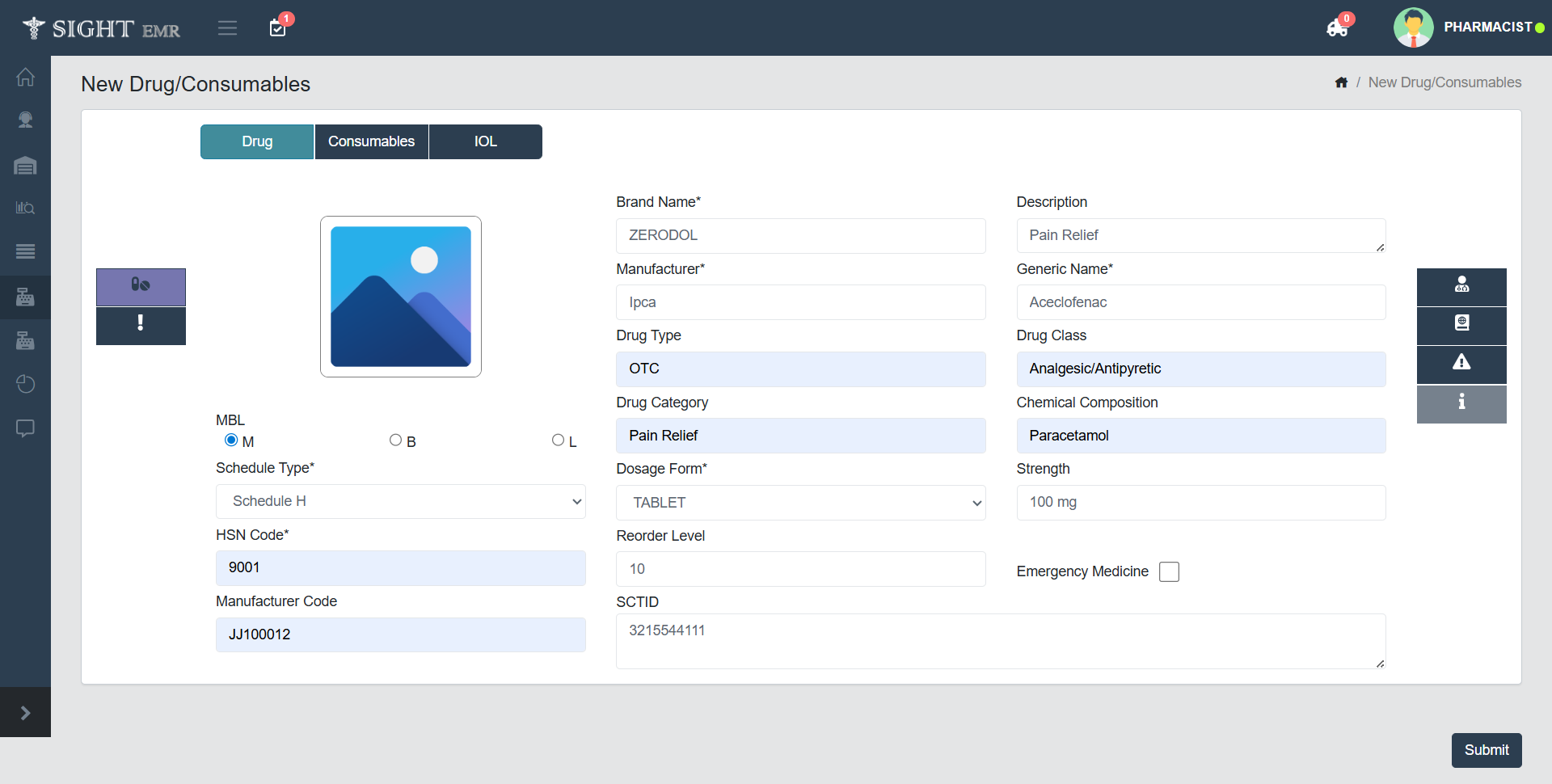Click the hamburger menu icon in the header

227,28
